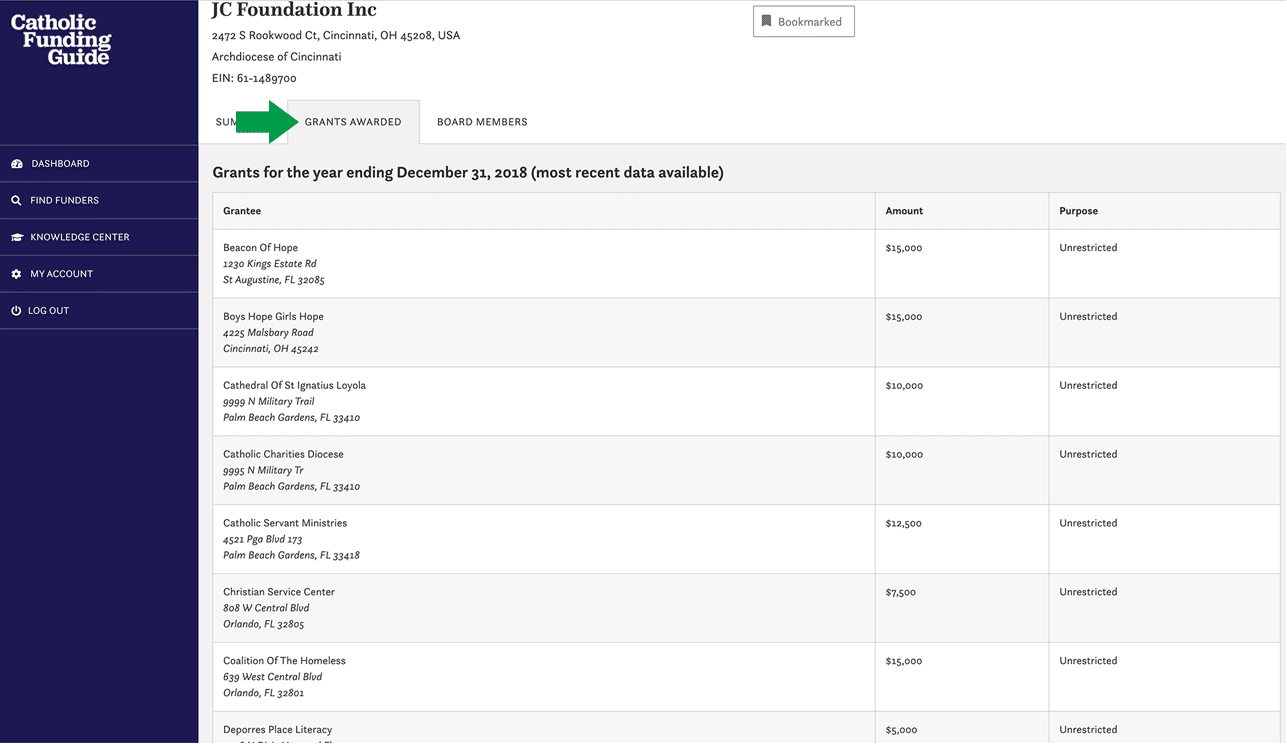
Task: Click the Grants for the year heading
Action: 467,173
